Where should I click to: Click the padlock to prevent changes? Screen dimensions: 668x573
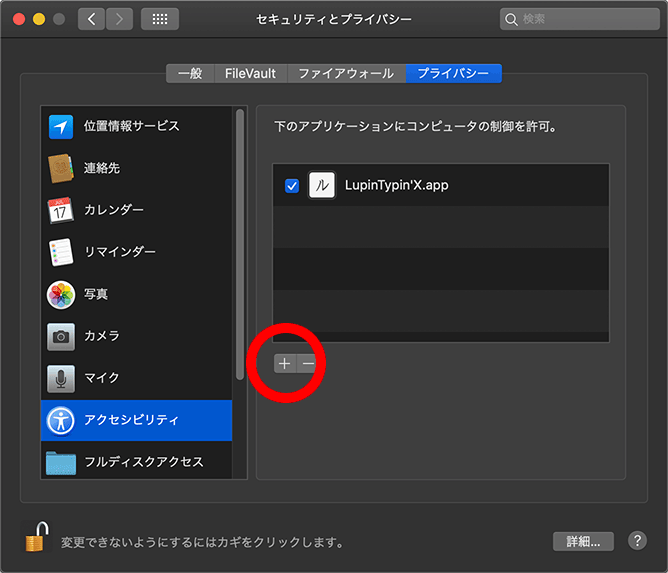[x=37, y=536]
